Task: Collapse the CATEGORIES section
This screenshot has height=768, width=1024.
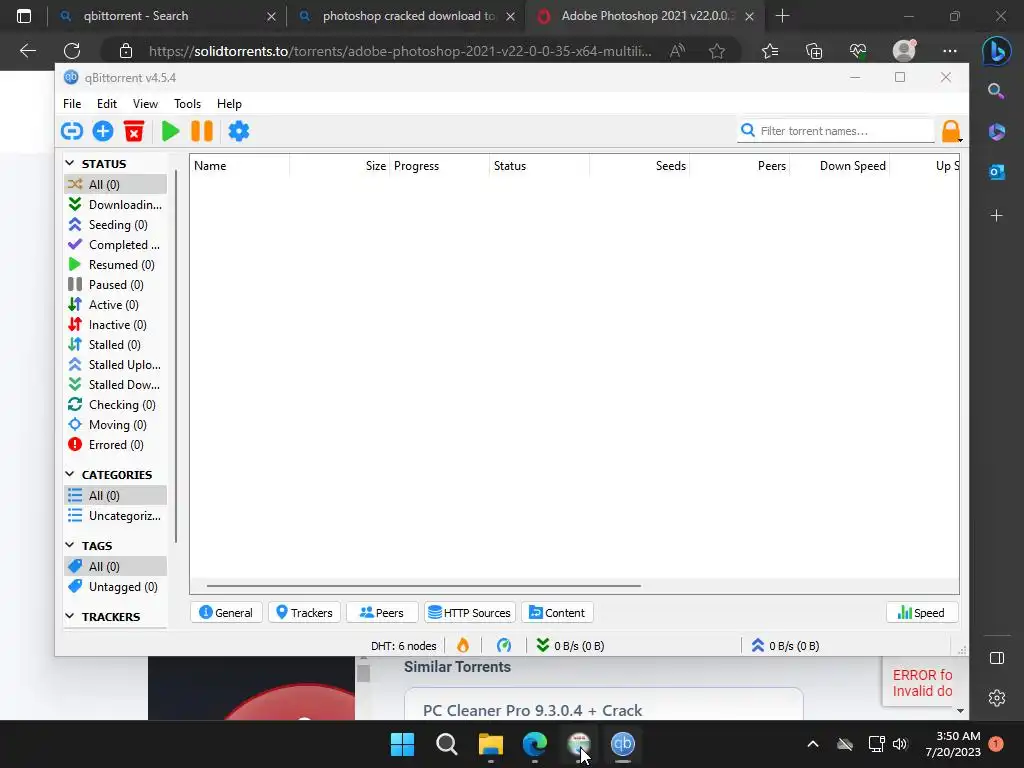Action: coord(70,474)
